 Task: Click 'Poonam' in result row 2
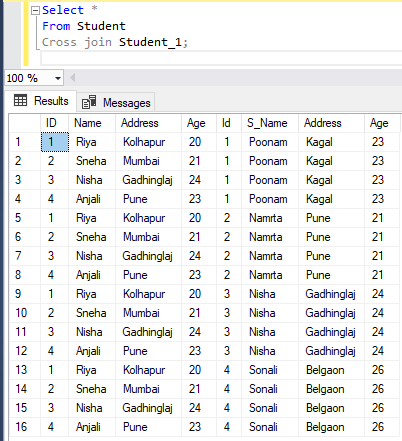pos(268,161)
